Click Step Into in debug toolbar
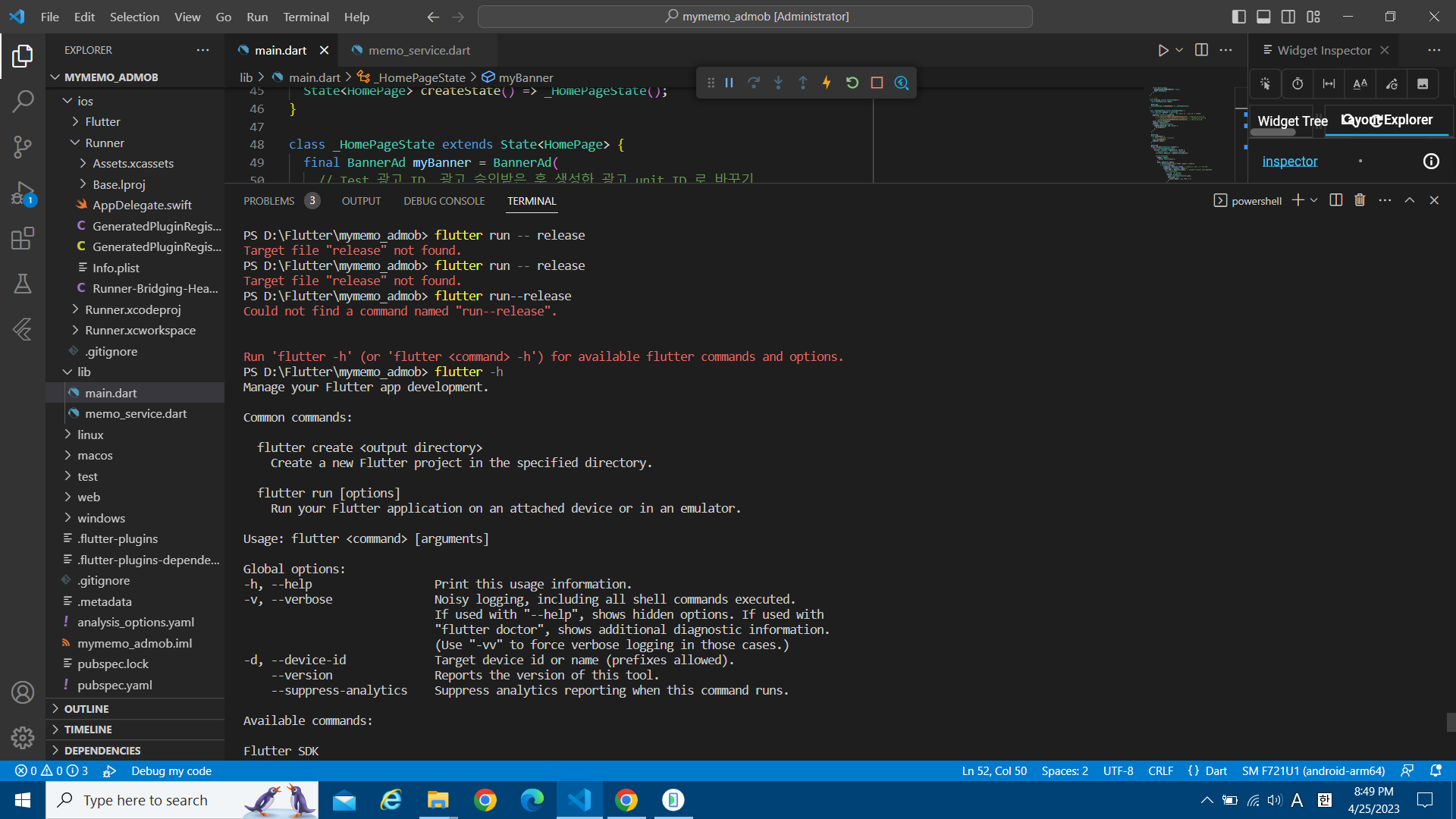Screen dimensions: 1456x819 coord(778,83)
